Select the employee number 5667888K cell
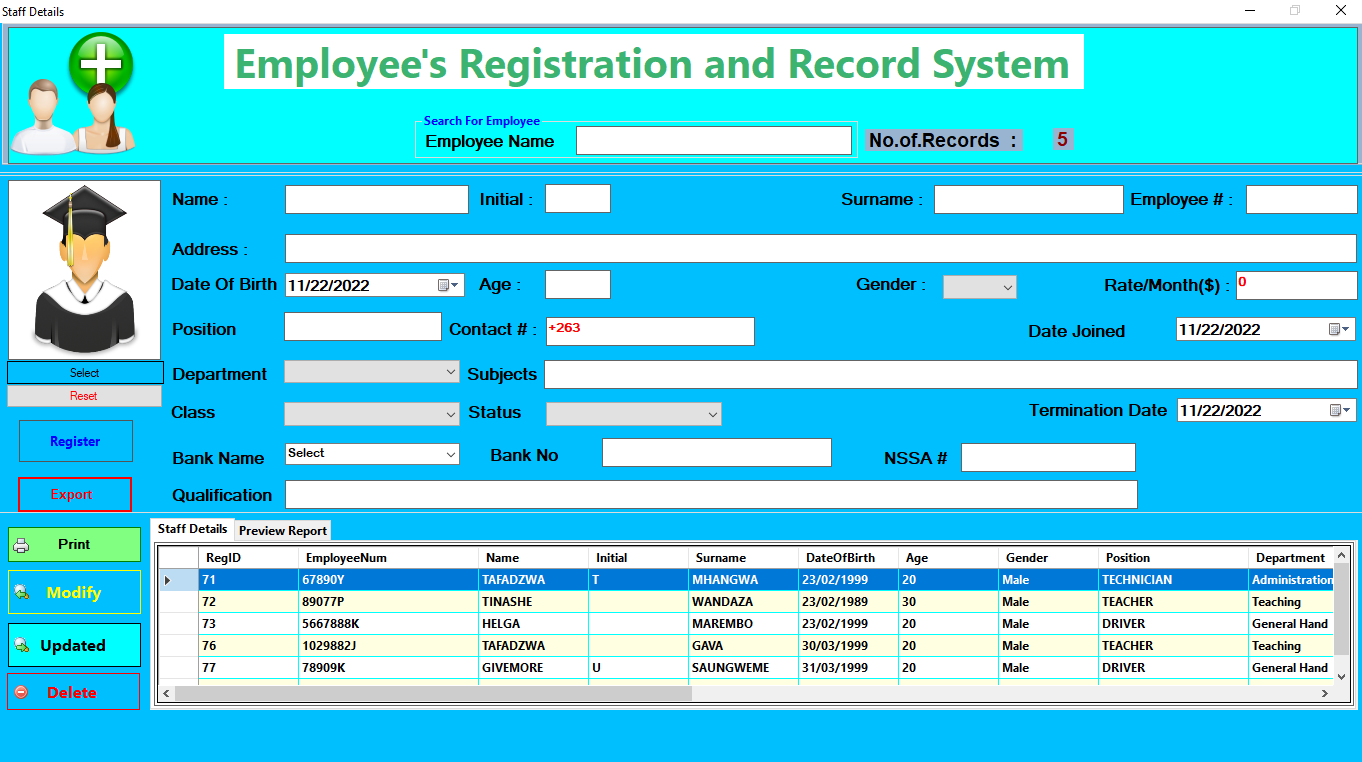The height and width of the screenshot is (762, 1362). point(388,624)
